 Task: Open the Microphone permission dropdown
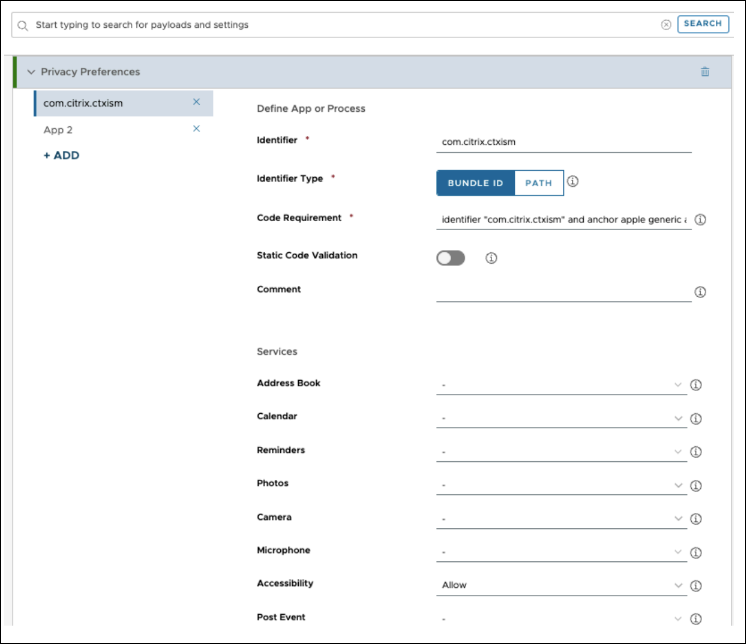[561, 552]
